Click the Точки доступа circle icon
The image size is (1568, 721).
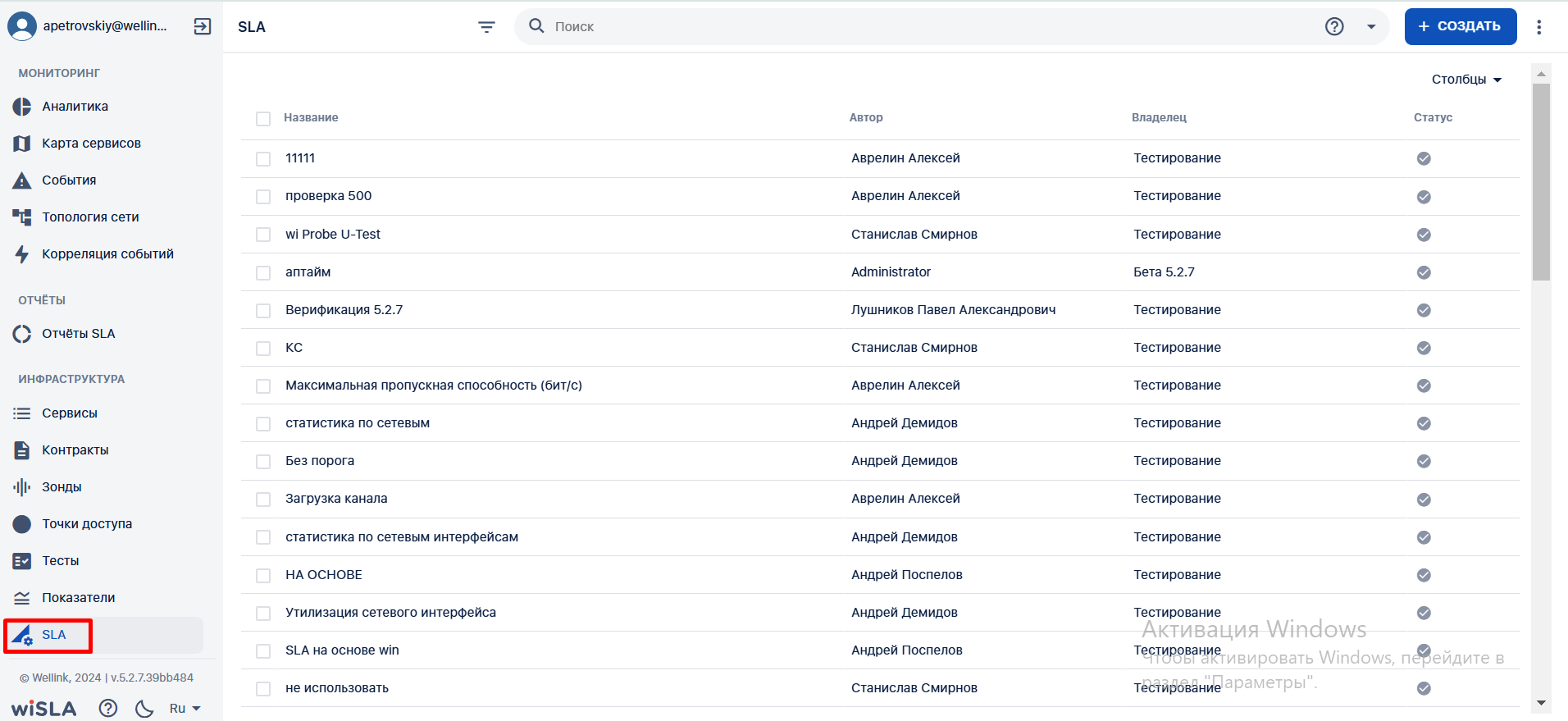22,524
